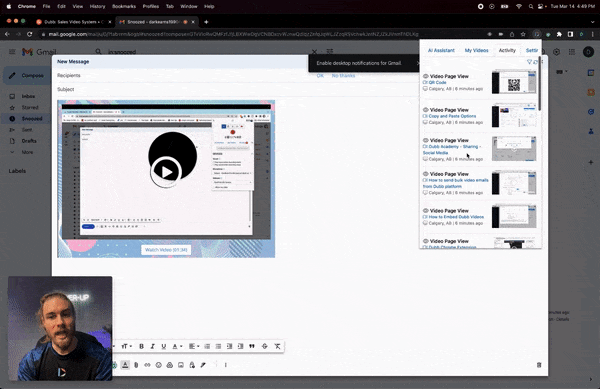Switch to the AI Assistant tab
The width and height of the screenshot is (600, 389).
pos(441,50)
